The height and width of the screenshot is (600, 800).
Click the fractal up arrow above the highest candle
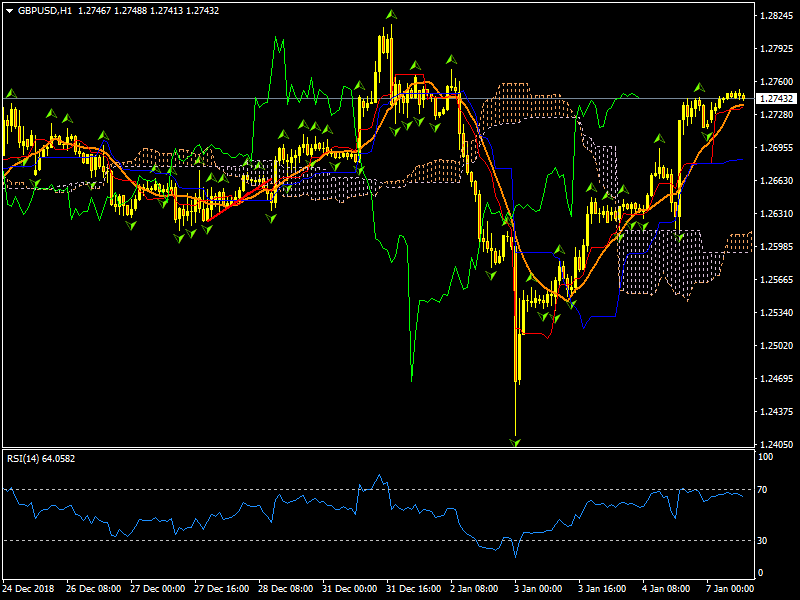[x=390, y=17]
